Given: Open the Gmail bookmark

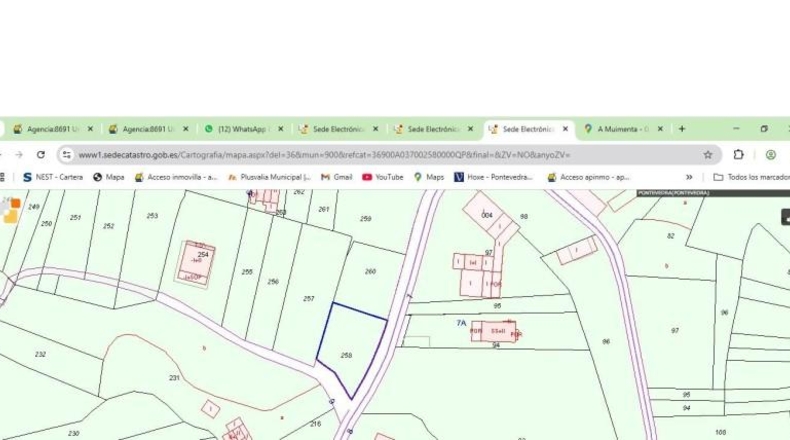Looking at the screenshot, I should (337, 177).
